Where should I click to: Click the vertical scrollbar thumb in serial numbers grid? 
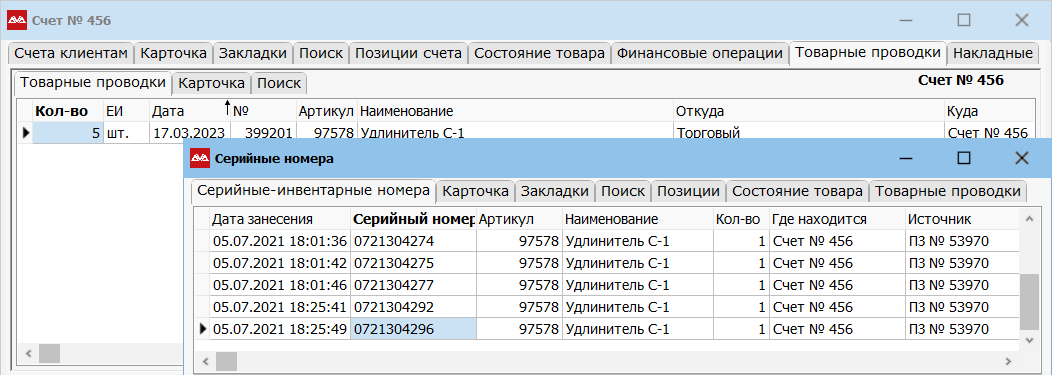click(1027, 302)
